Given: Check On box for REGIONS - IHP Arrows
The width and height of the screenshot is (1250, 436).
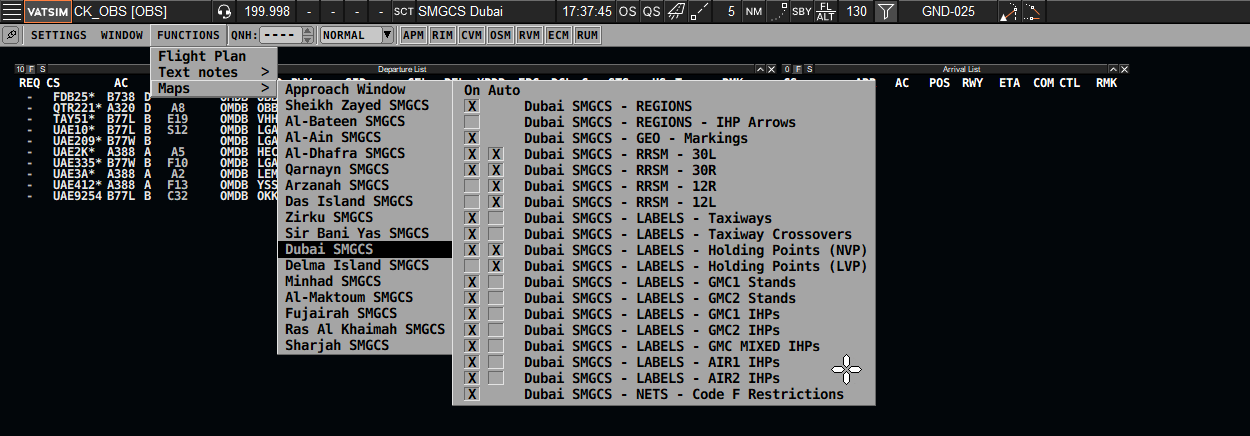Looking at the screenshot, I should tap(472, 122).
